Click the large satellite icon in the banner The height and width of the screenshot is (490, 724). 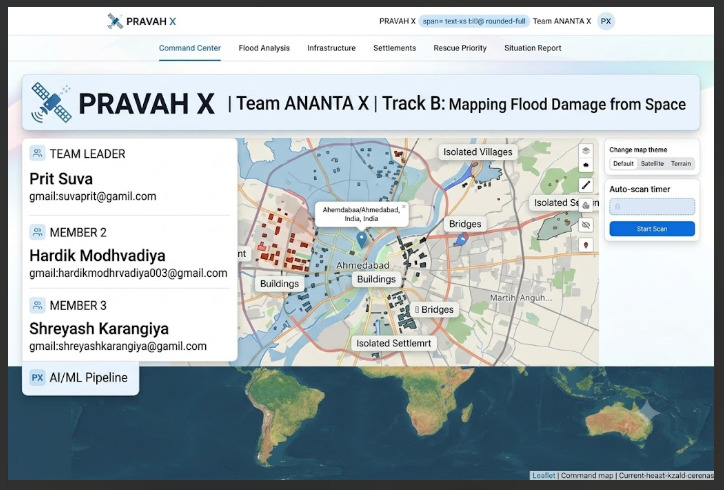pos(51,103)
